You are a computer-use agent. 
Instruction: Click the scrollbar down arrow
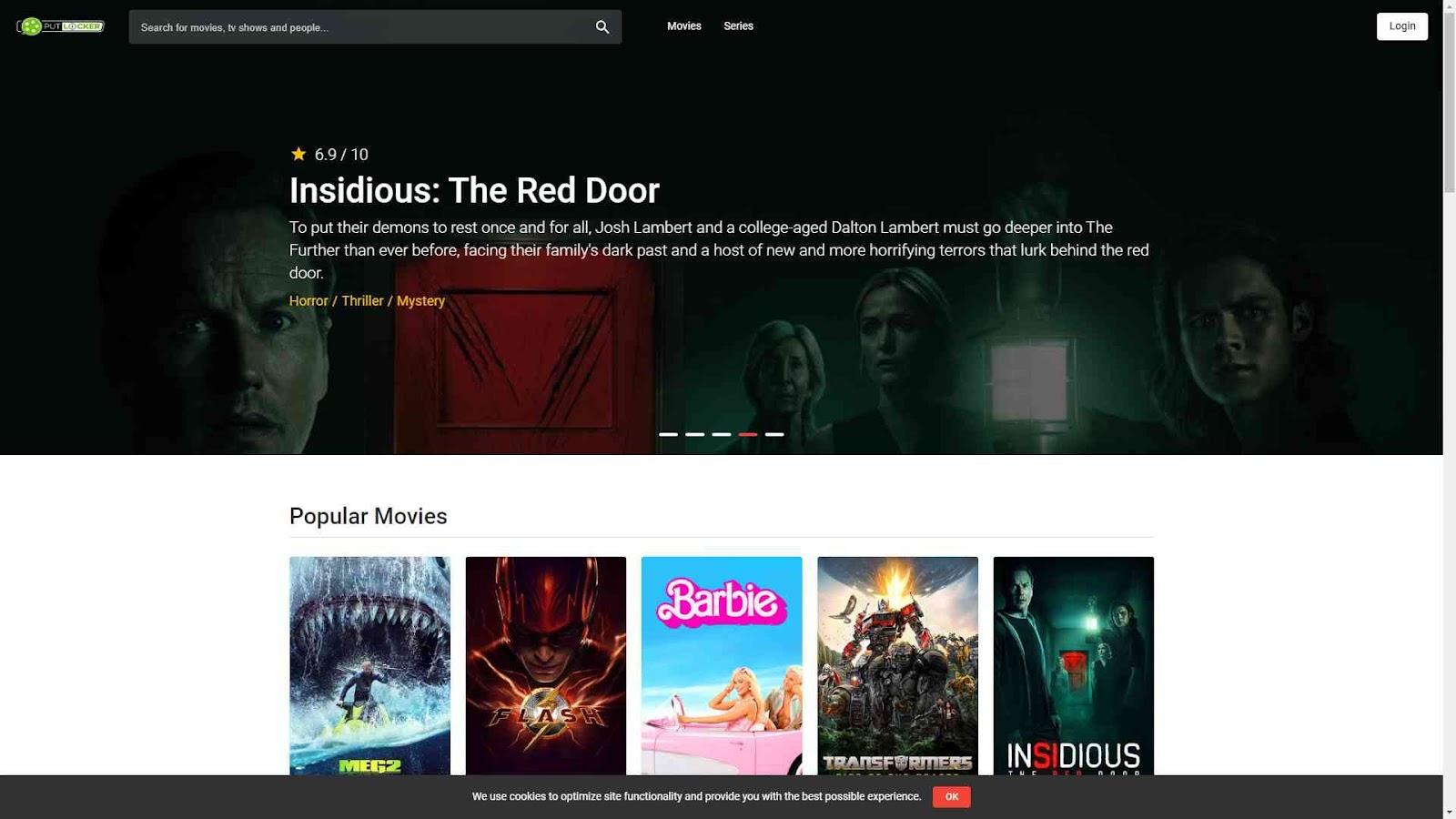point(1450,812)
